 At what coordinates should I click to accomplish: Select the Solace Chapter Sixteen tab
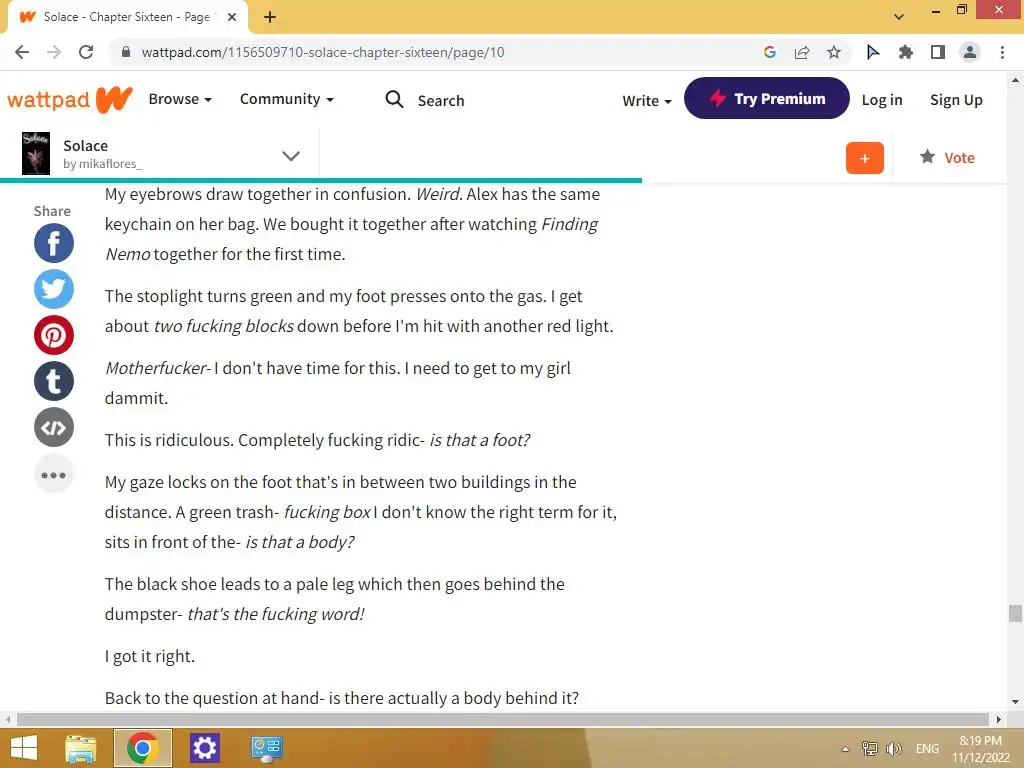(x=126, y=18)
